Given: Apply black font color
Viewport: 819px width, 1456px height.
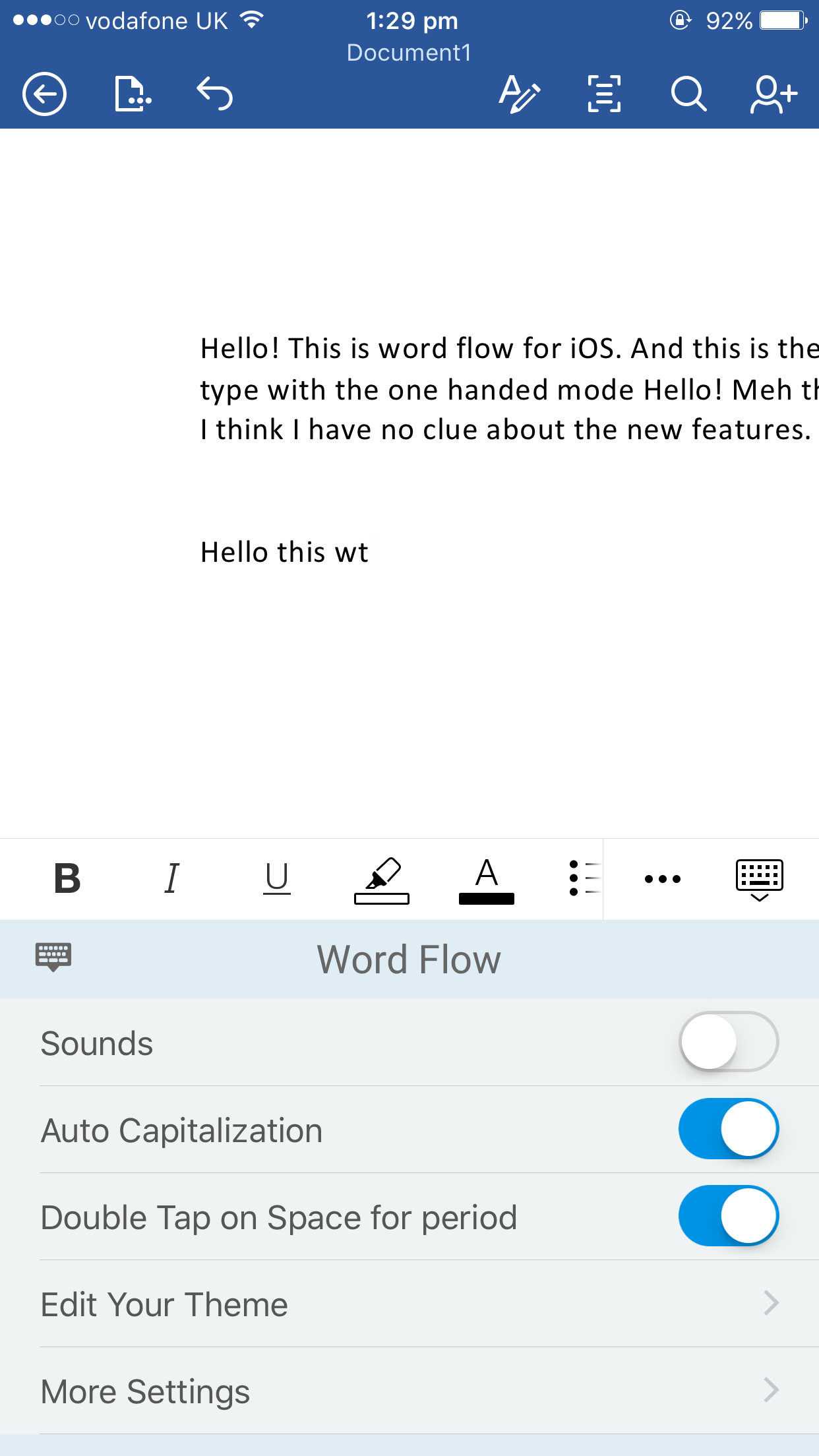Looking at the screenshot, I should 487,880.
